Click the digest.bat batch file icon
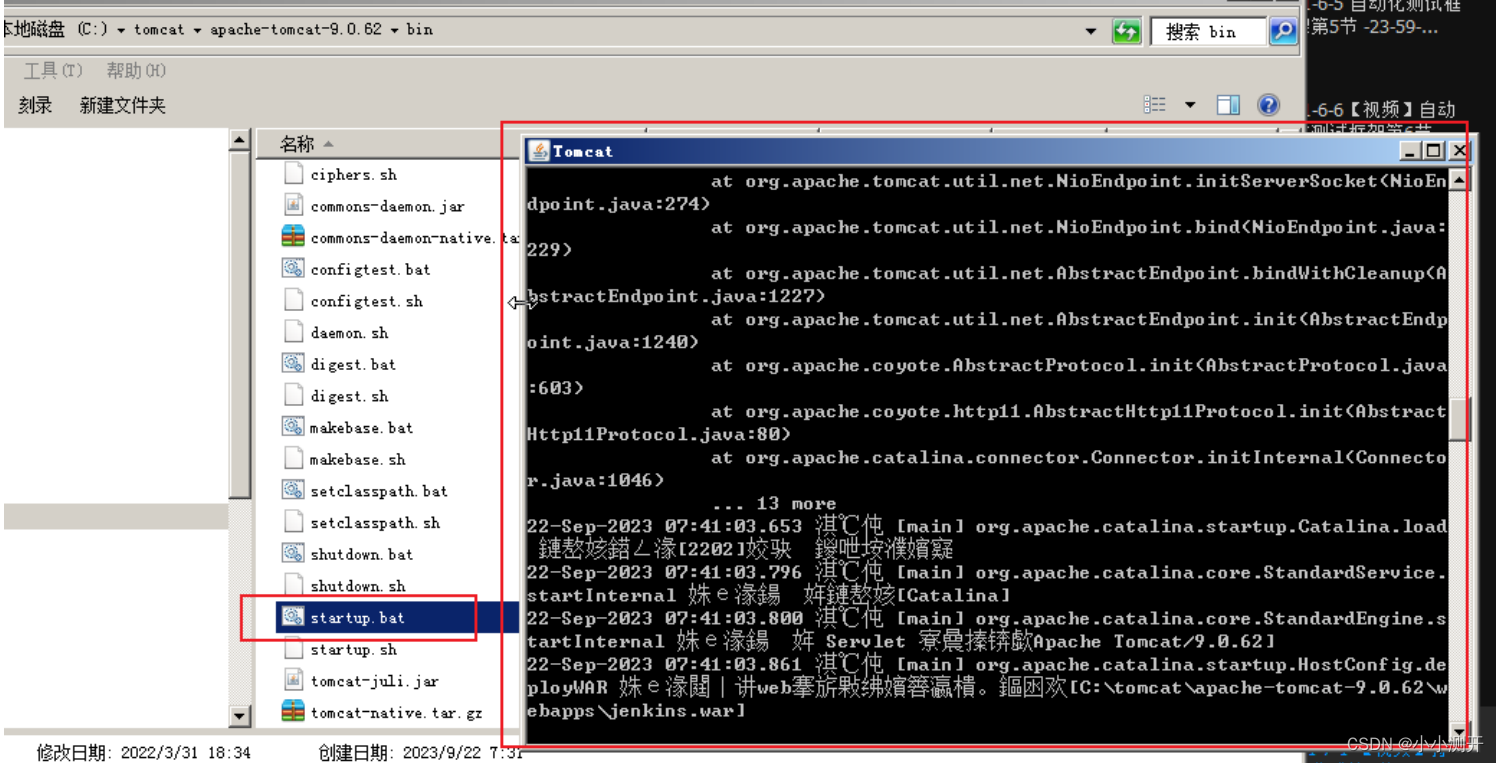Screen dimensions: 1500x763 [x=293, y=364]
